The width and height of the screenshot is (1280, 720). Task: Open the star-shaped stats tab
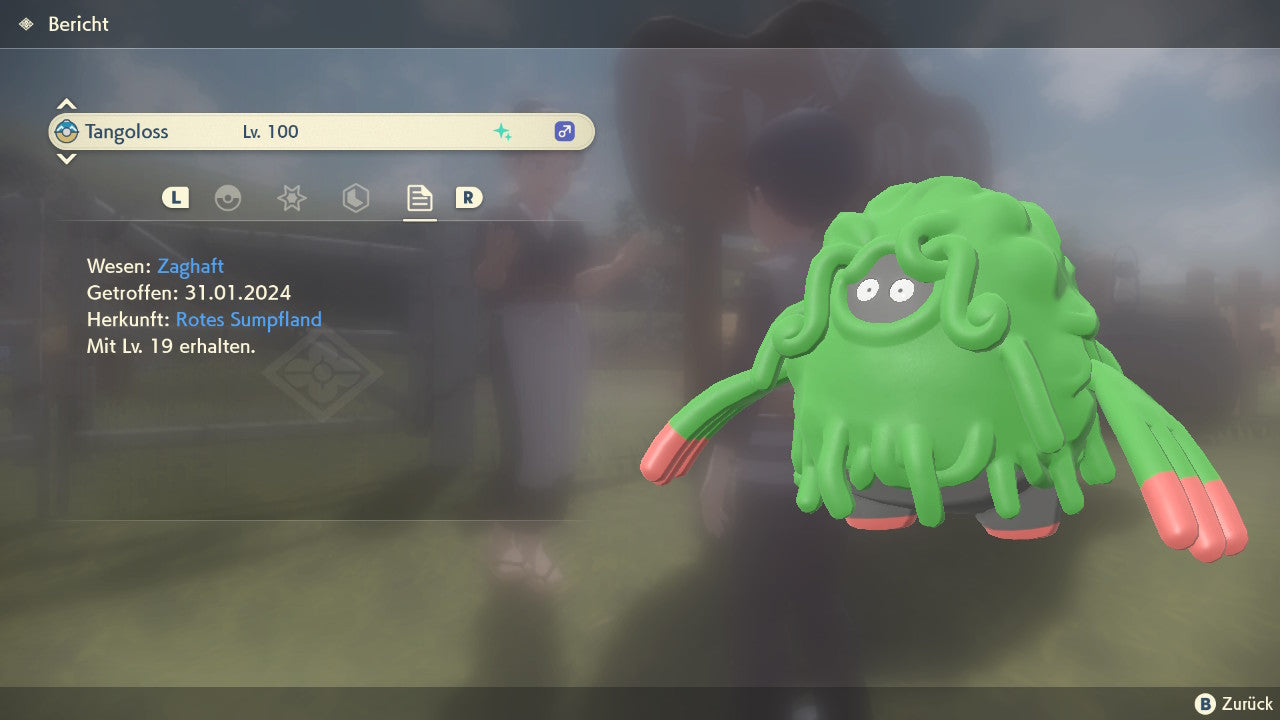291,198
